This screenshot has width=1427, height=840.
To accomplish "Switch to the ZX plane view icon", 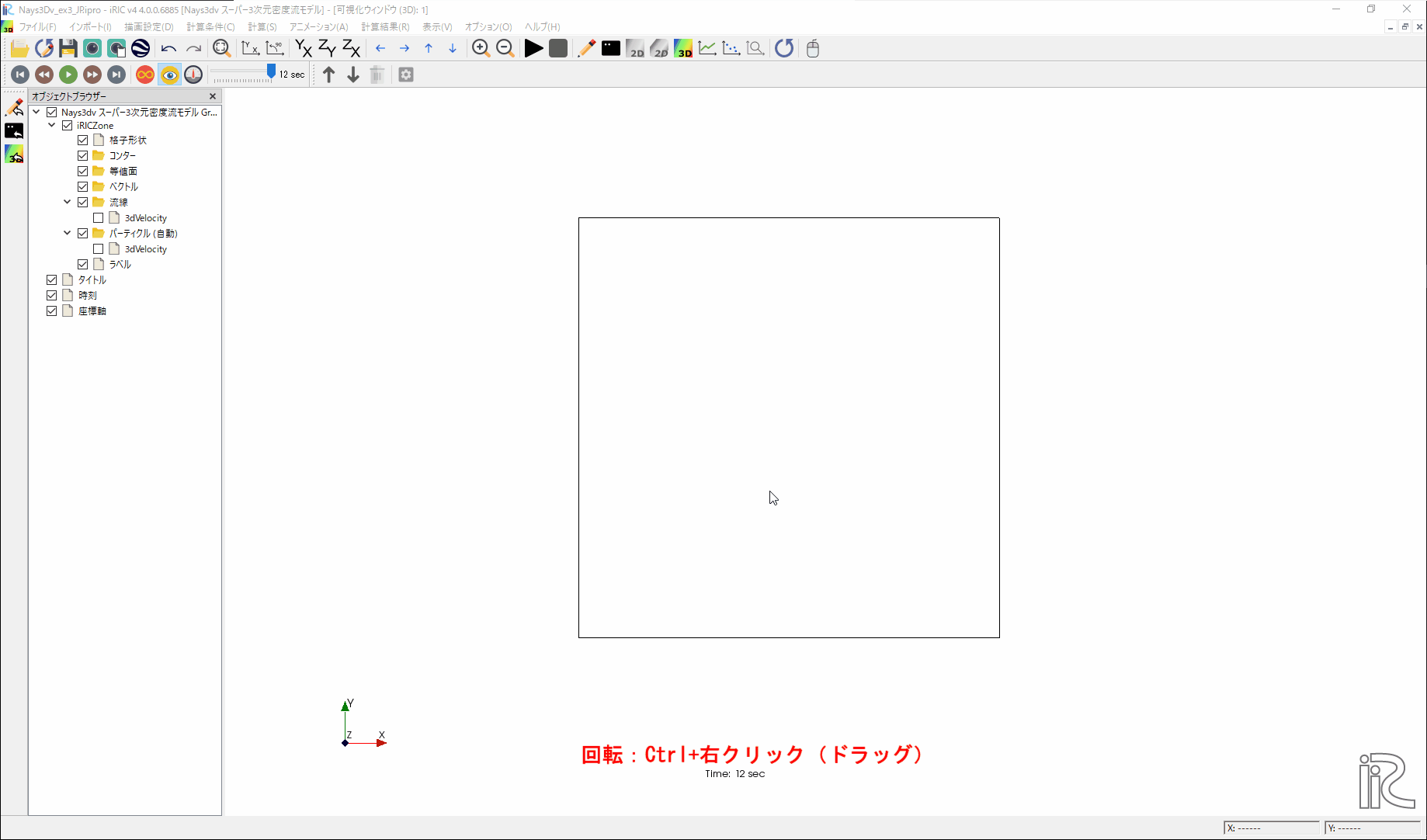I will pyautogui.click(x=351, y=48).
